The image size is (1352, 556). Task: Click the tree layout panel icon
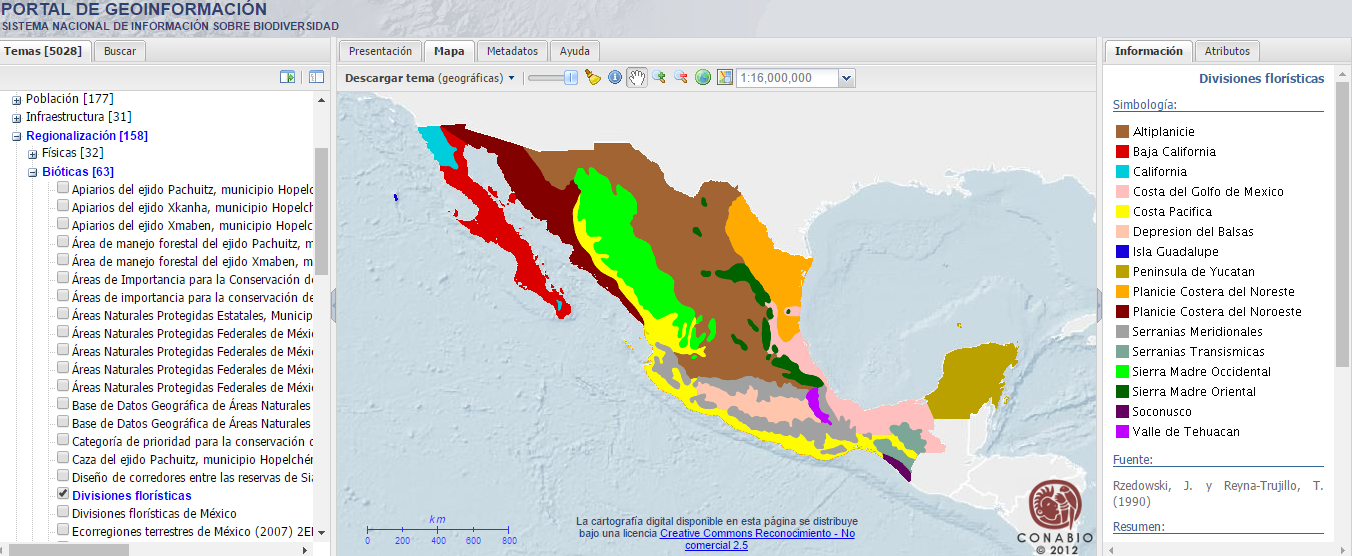click(x=316, y=77)
